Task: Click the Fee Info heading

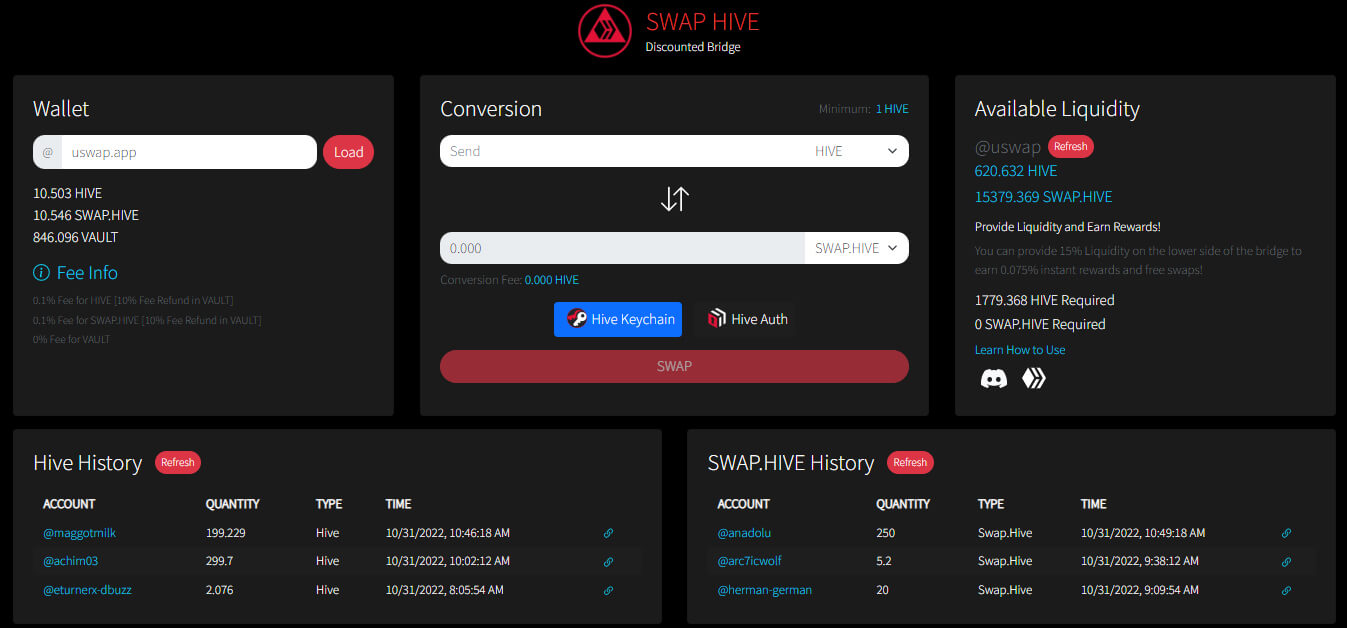Action: [x=87, y=273]
